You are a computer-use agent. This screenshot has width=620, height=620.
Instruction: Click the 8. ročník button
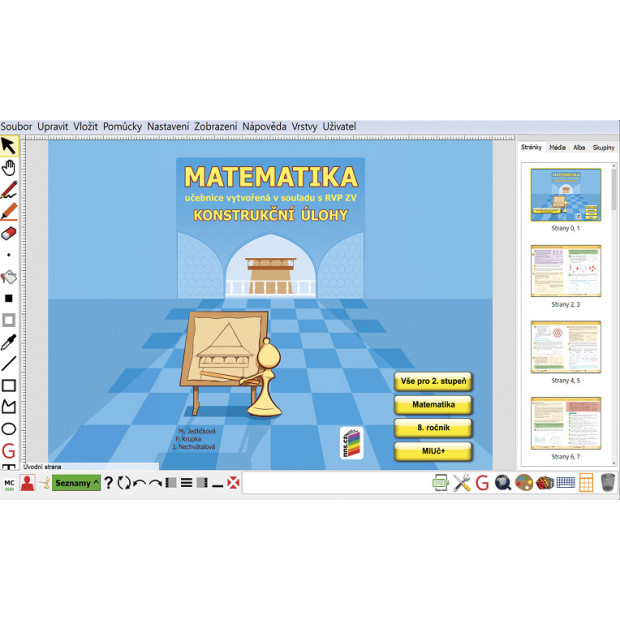[433, 428]
